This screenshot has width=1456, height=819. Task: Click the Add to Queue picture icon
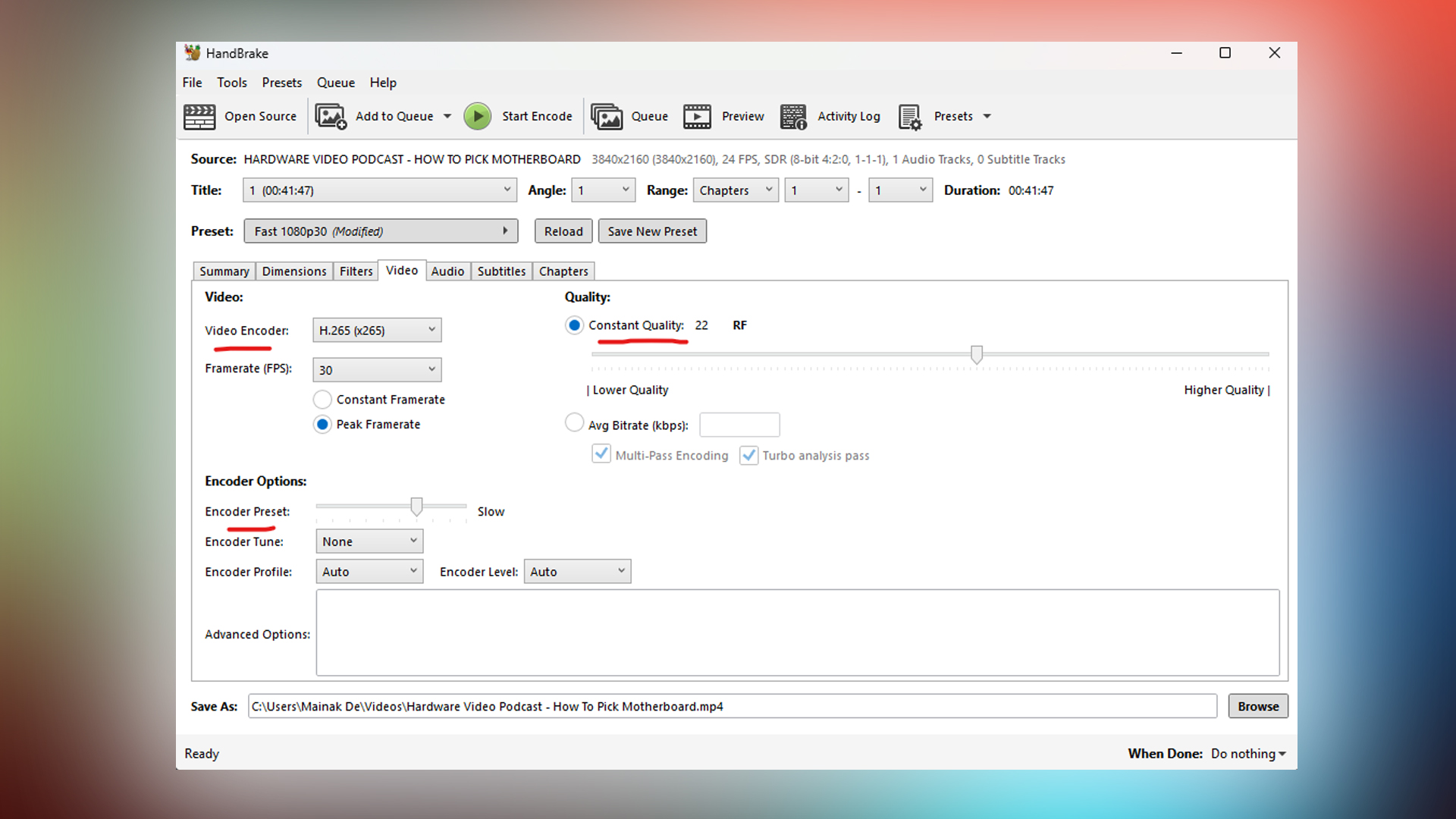(331, 116)
